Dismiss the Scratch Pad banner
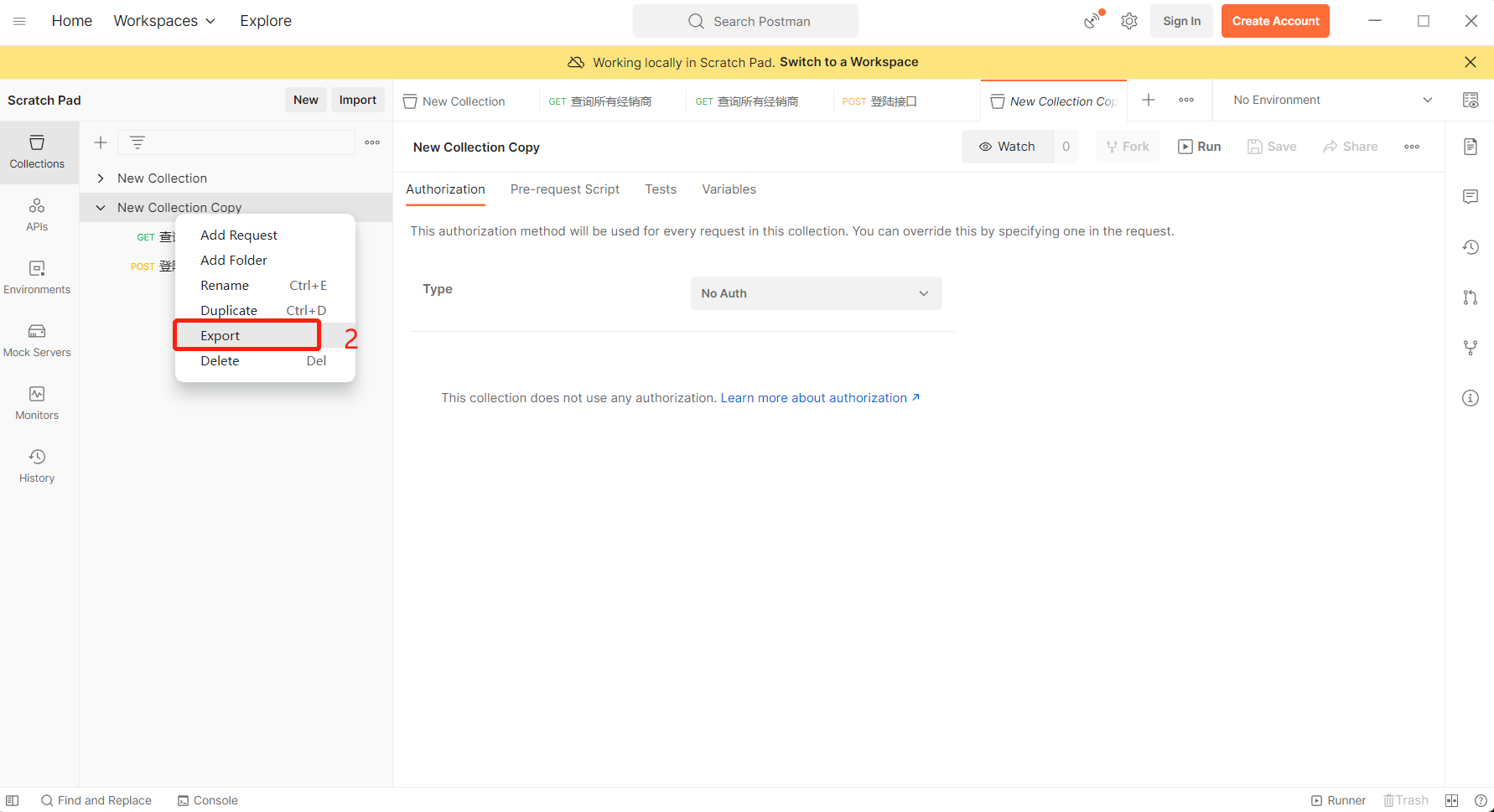Screen dimensions: 1494x812 1471,62
